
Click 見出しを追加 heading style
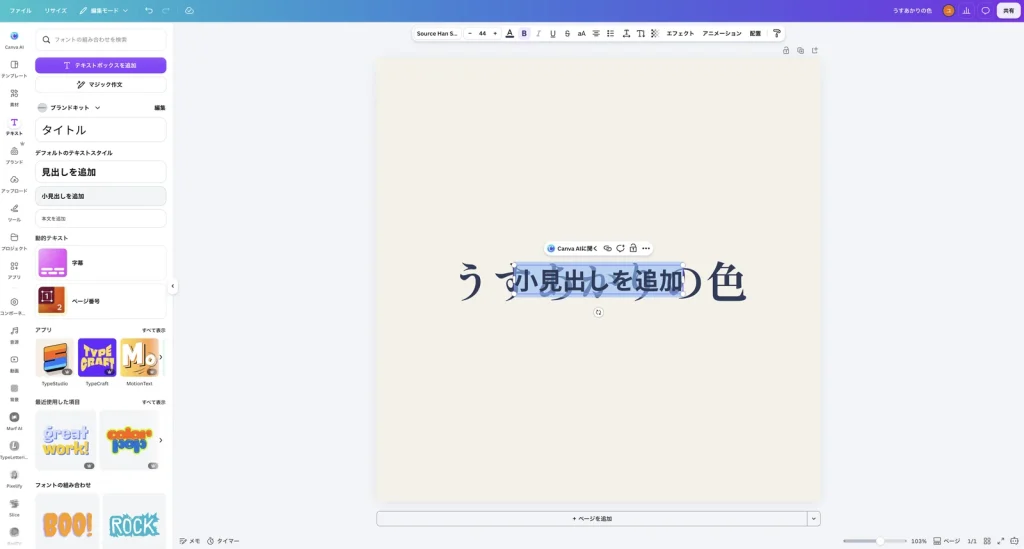click(101, 172)
